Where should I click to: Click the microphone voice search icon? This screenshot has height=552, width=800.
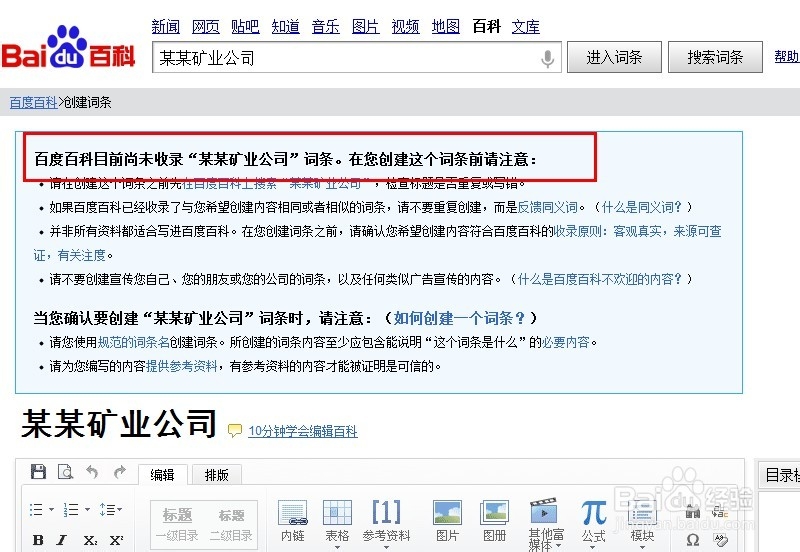547,58
